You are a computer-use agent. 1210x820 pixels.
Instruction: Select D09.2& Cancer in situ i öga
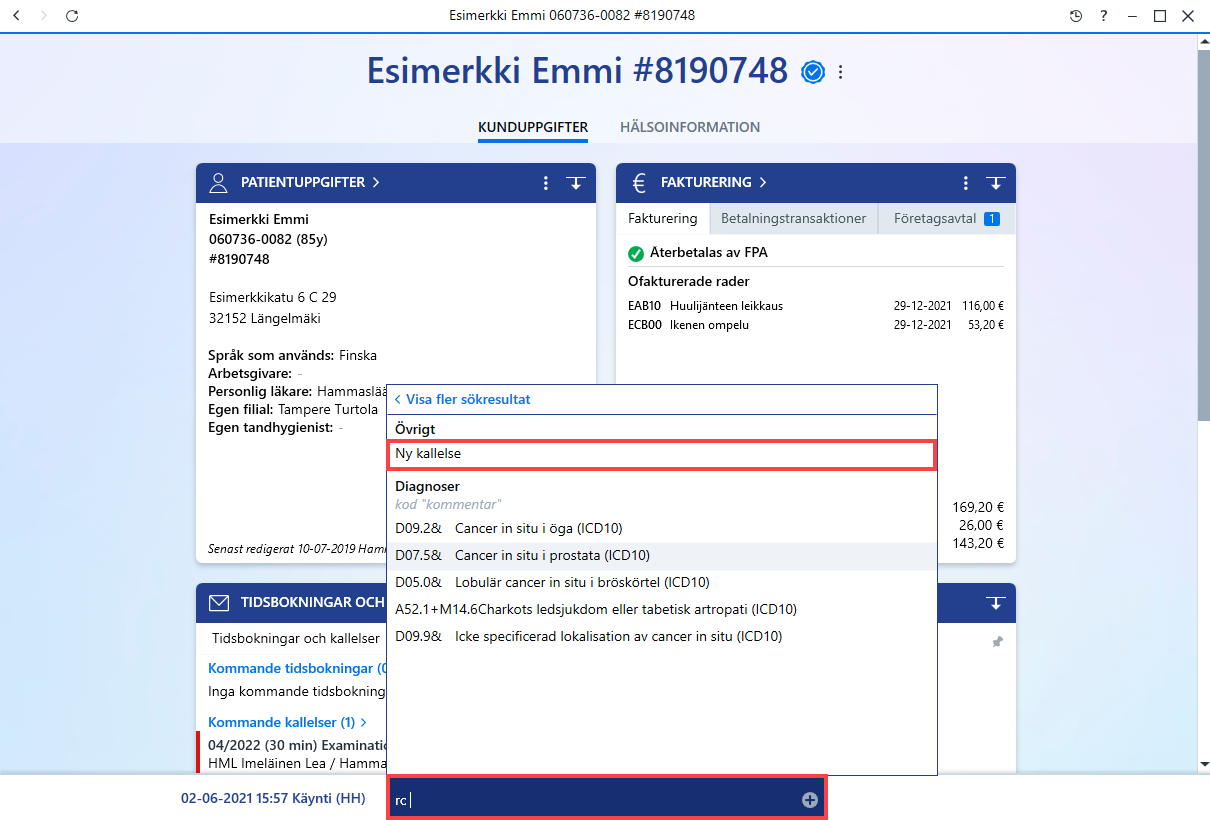[x=661, y=528]
